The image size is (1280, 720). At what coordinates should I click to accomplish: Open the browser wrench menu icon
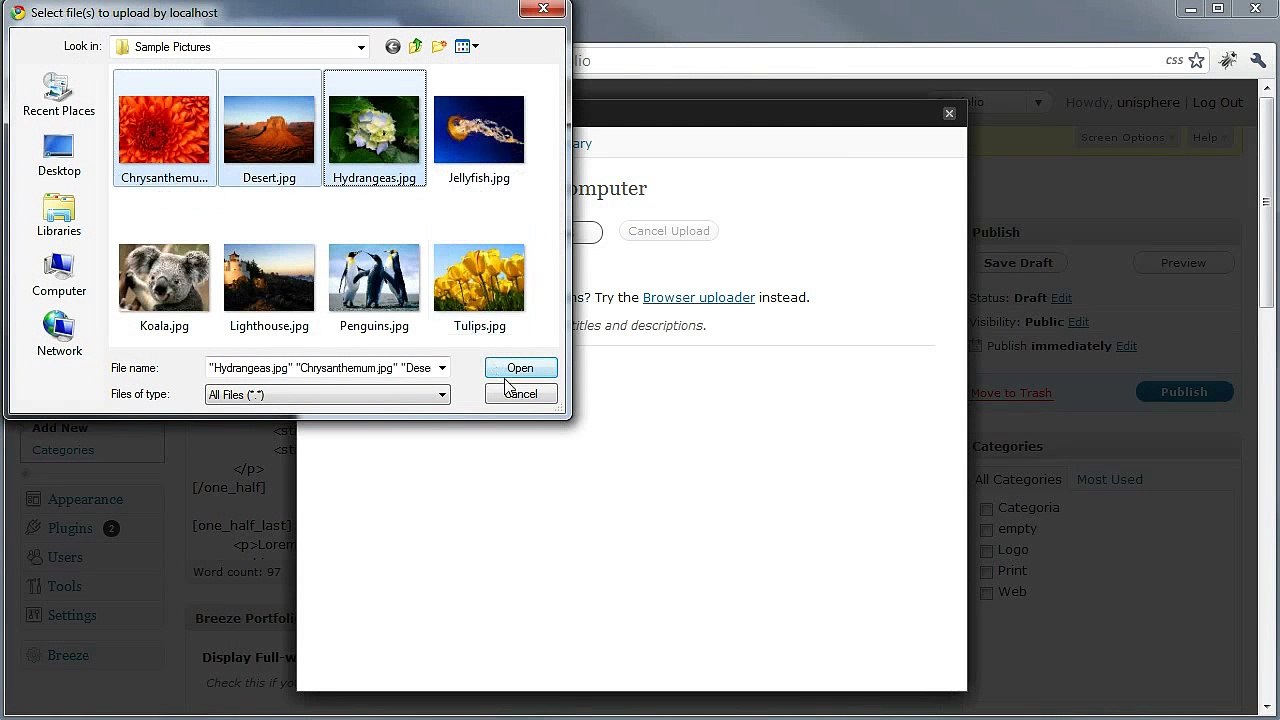click(1258, 61)
